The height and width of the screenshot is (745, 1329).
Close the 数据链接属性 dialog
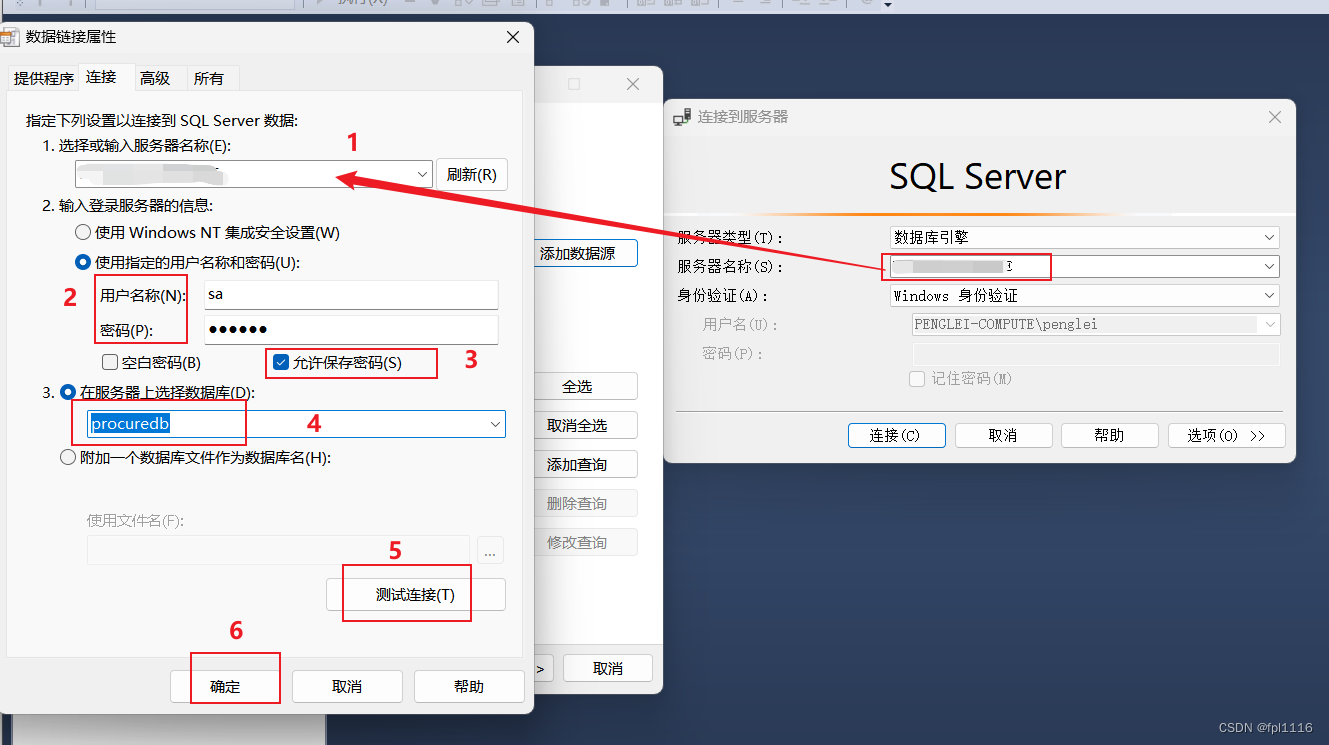[513, 37]
